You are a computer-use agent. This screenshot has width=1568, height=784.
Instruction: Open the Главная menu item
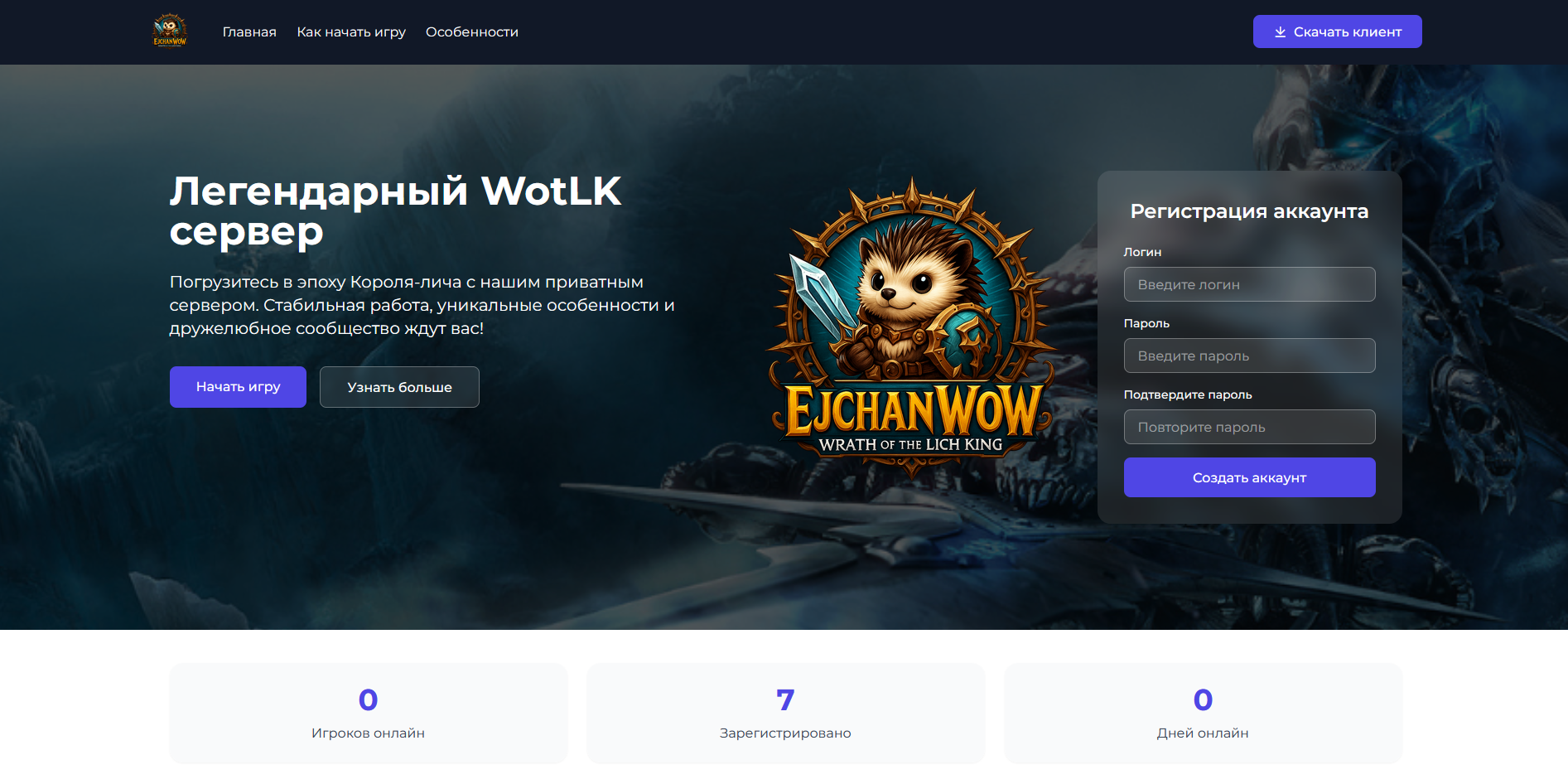(249, 31)
